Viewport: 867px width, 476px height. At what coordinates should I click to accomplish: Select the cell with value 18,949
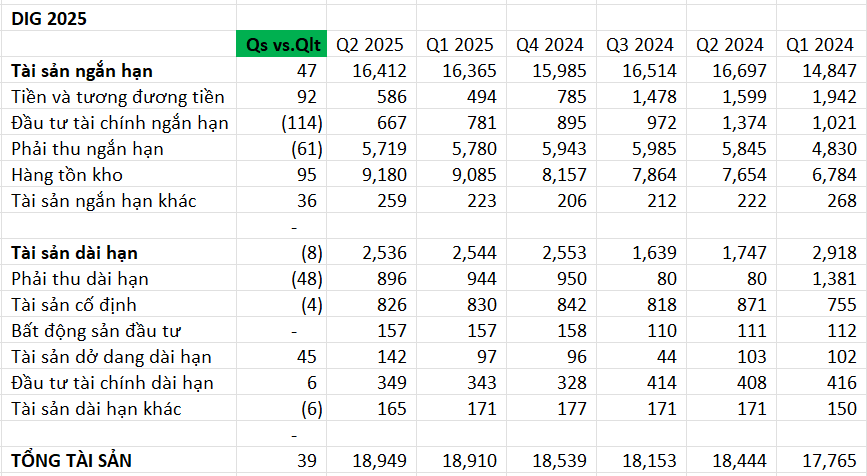tap(371, 461)
